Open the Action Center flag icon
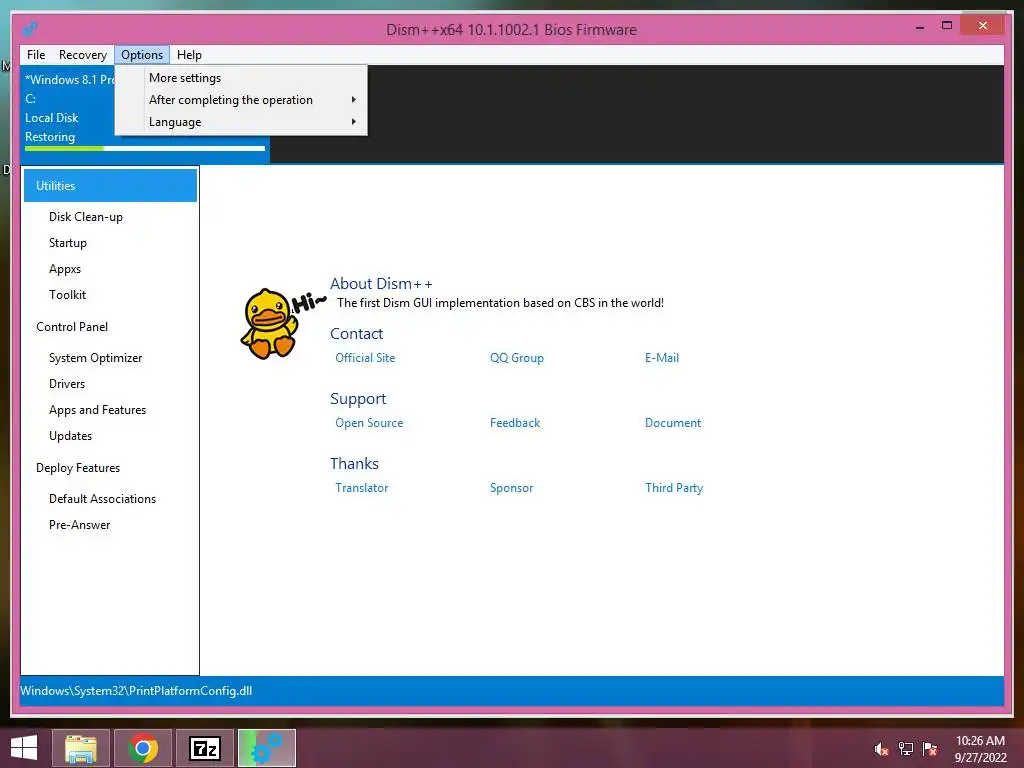The image size is (1024, 768). tap(930, 749)
